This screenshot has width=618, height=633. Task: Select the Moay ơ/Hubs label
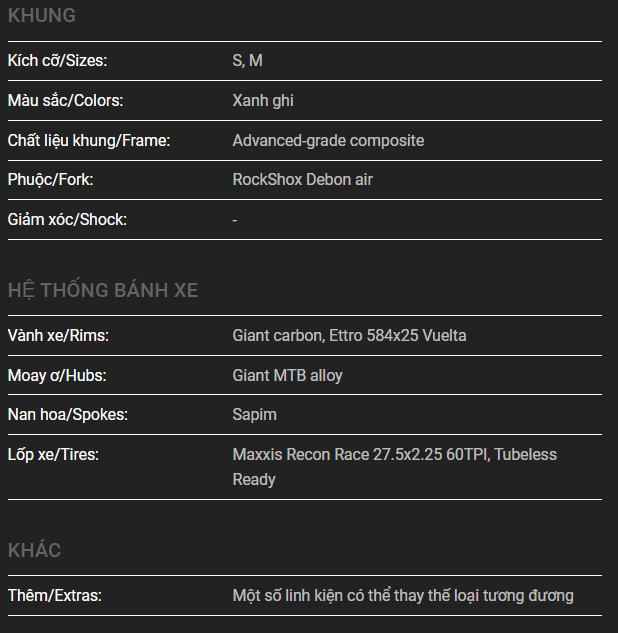pos(57,376)
